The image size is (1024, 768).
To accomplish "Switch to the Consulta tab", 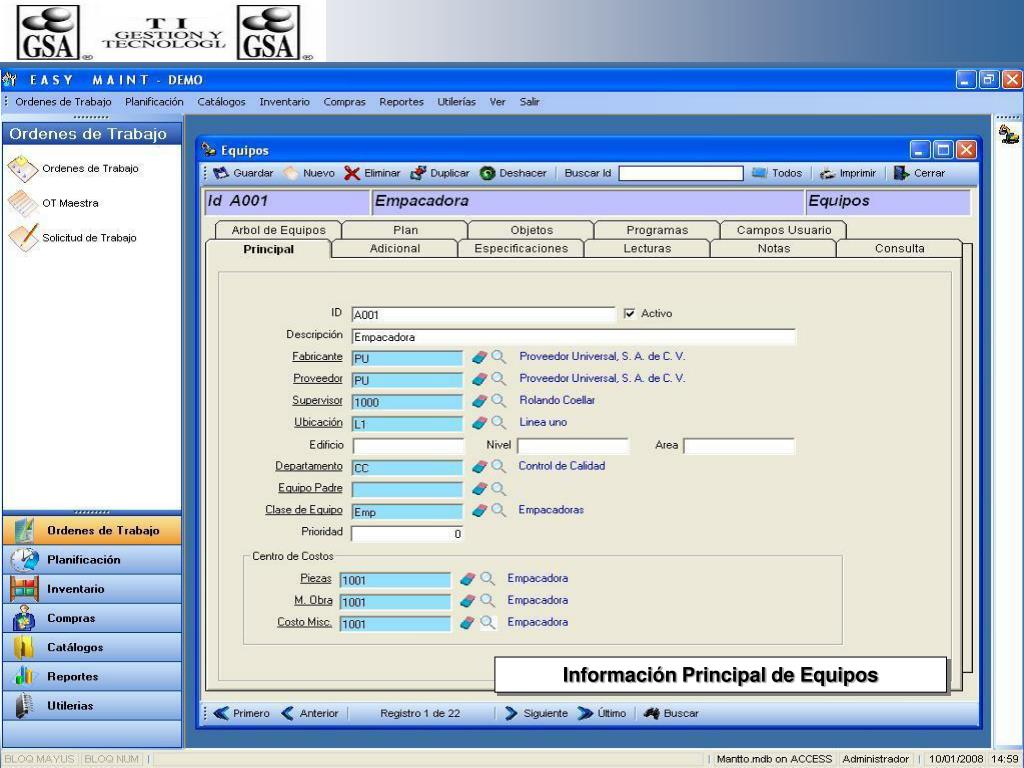I will pos(899,249).
